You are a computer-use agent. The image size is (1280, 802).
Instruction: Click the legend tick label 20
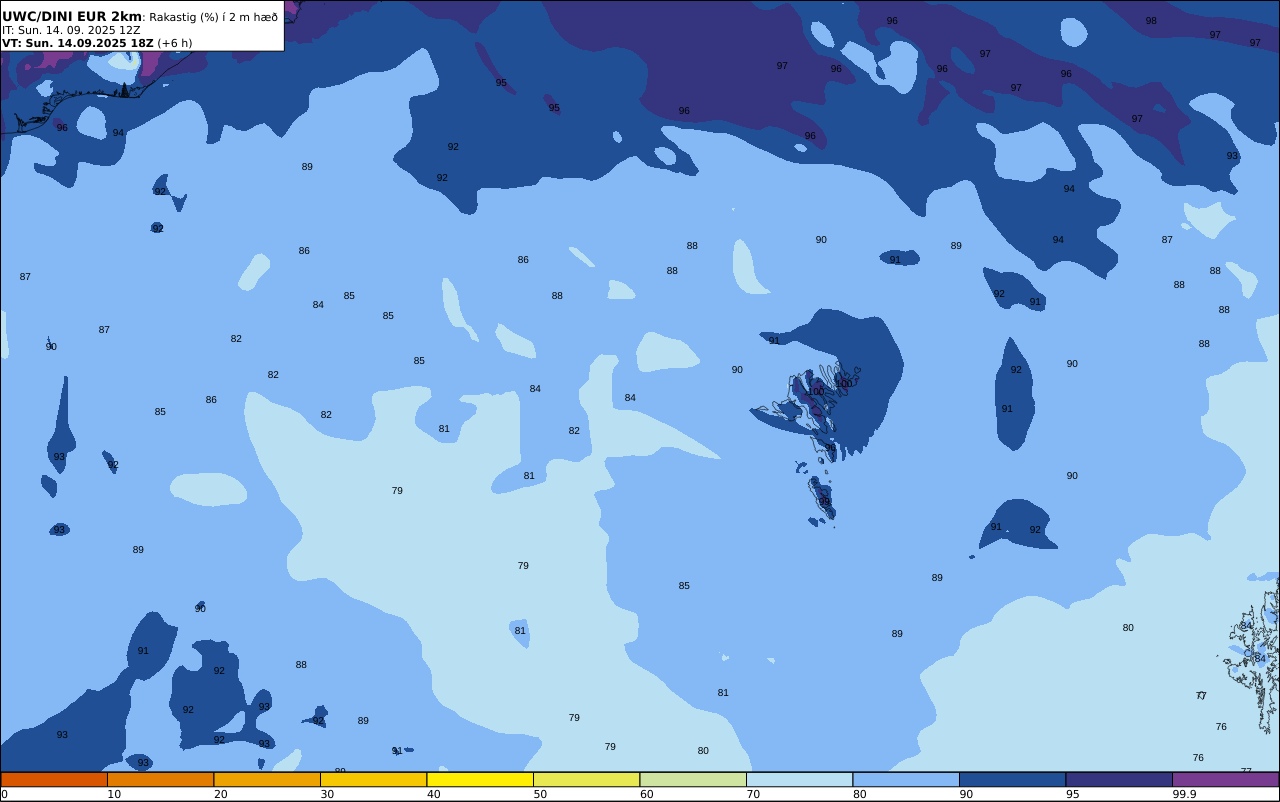(220, 794)
